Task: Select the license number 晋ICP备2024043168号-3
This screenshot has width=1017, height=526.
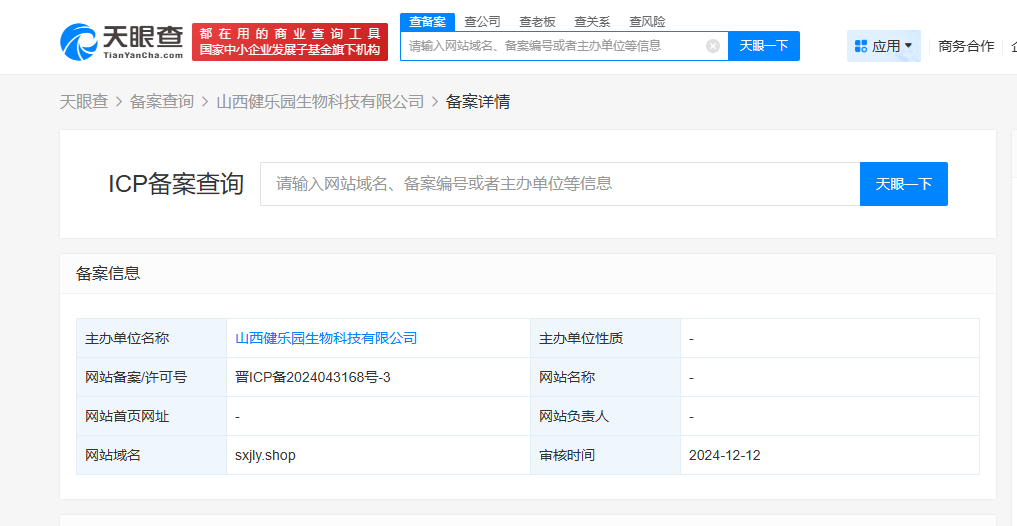Action: coord(313,377)
